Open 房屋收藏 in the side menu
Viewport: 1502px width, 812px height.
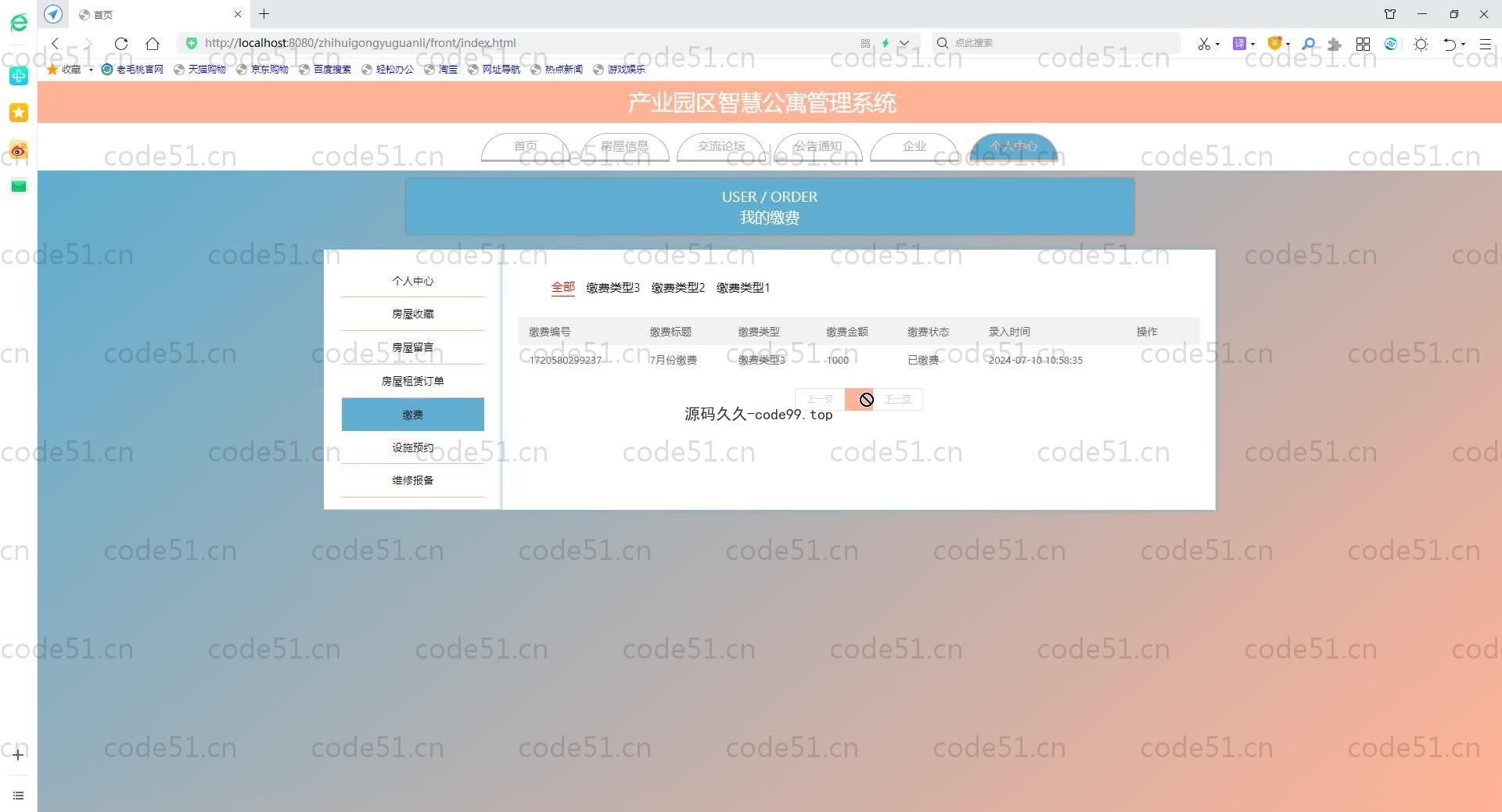(x=413, y=314)
